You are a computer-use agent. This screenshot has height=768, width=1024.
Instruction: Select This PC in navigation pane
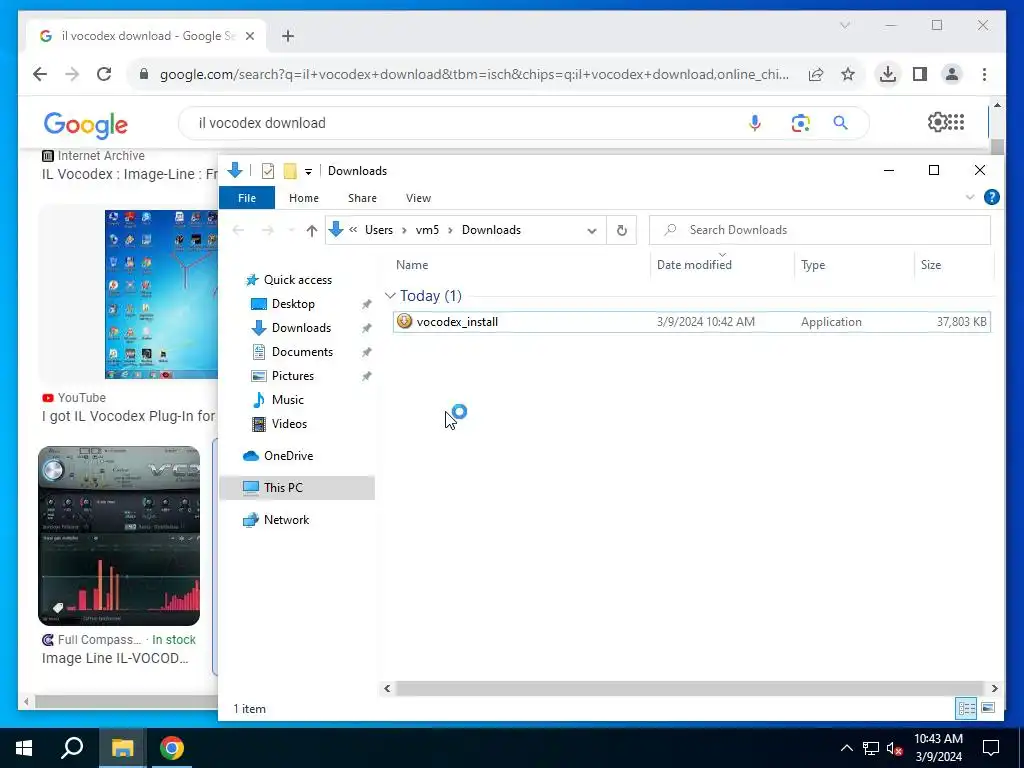click(283, 488)
